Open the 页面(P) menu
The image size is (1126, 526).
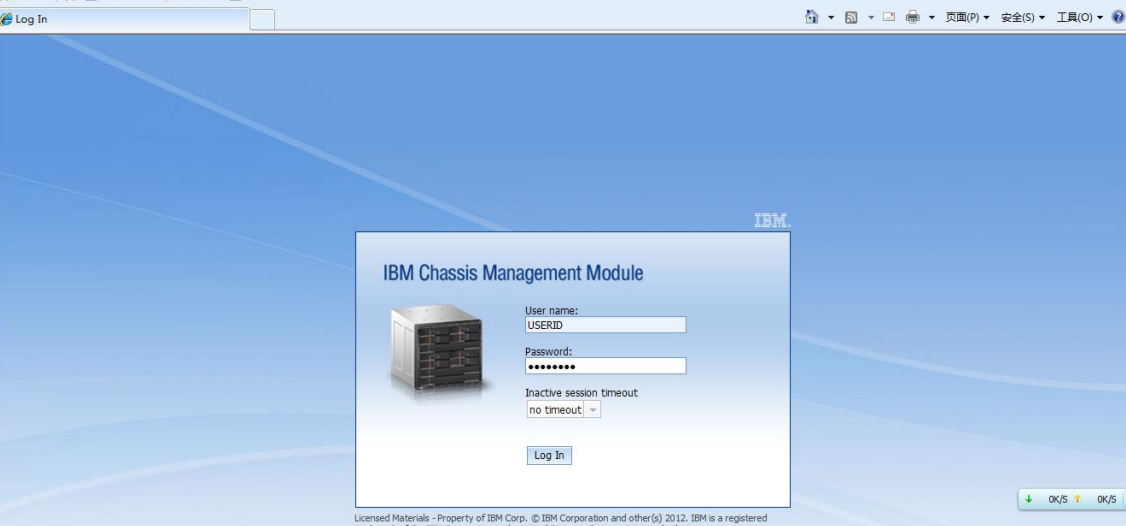967,17
